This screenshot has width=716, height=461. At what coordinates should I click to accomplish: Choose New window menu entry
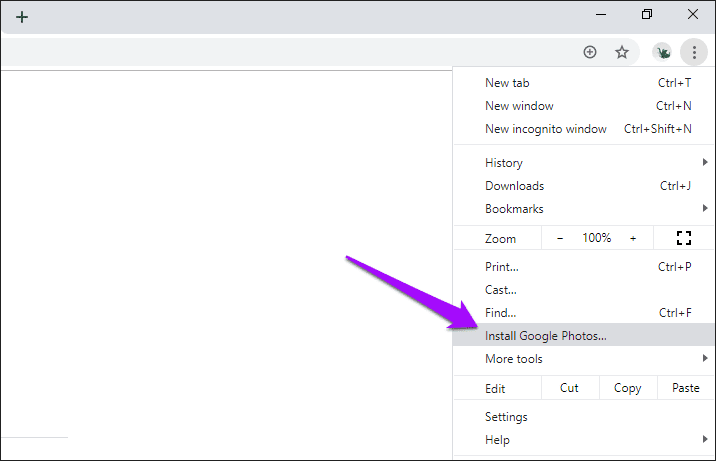coord(584,106)
